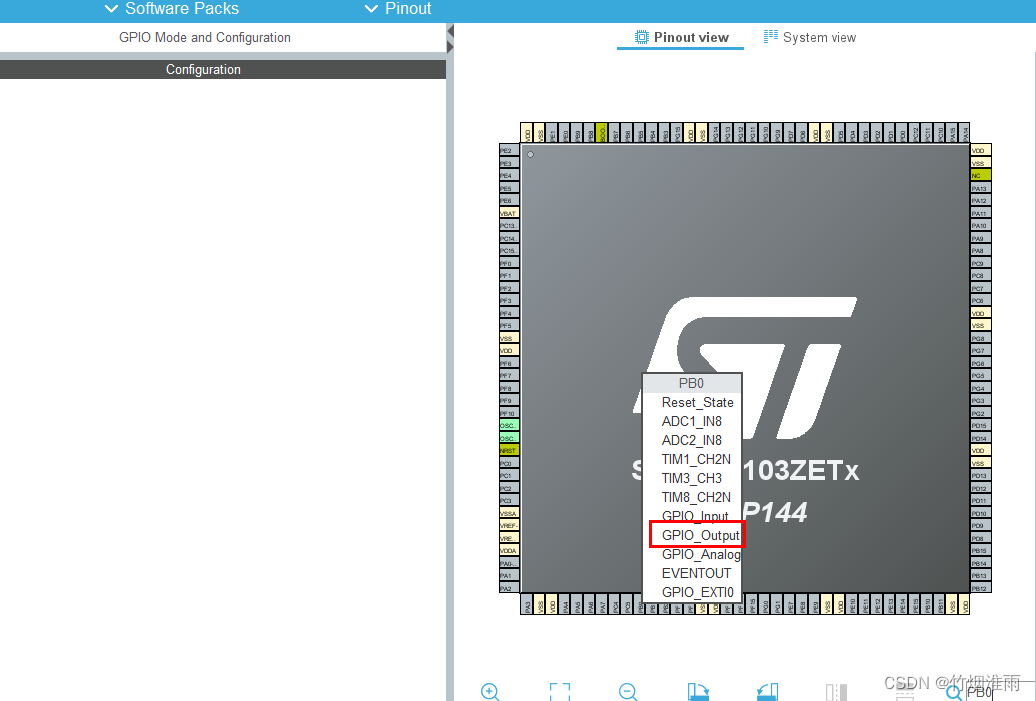The width and height of the screenshot is (1036, 701).
Task: Fit the chip to the view with the best-fit icon
Action: point(560,691)
